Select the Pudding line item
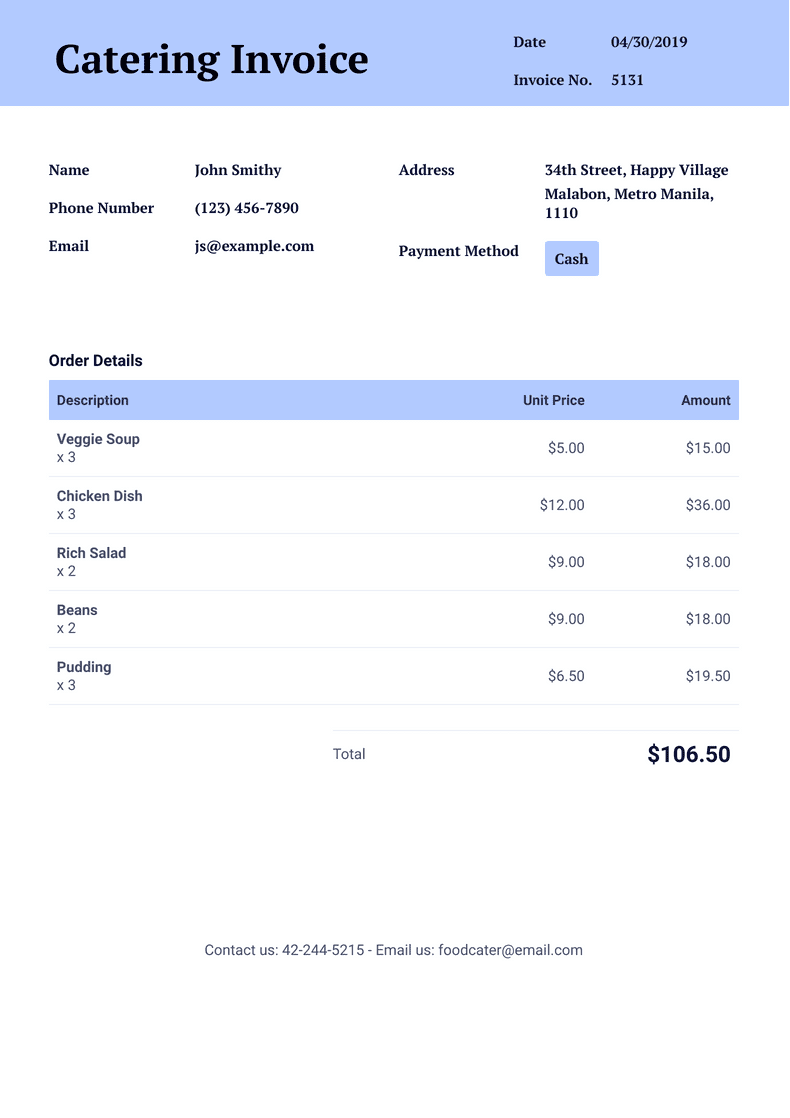This screenshot has height=1118, width=790. click(84, 667)
